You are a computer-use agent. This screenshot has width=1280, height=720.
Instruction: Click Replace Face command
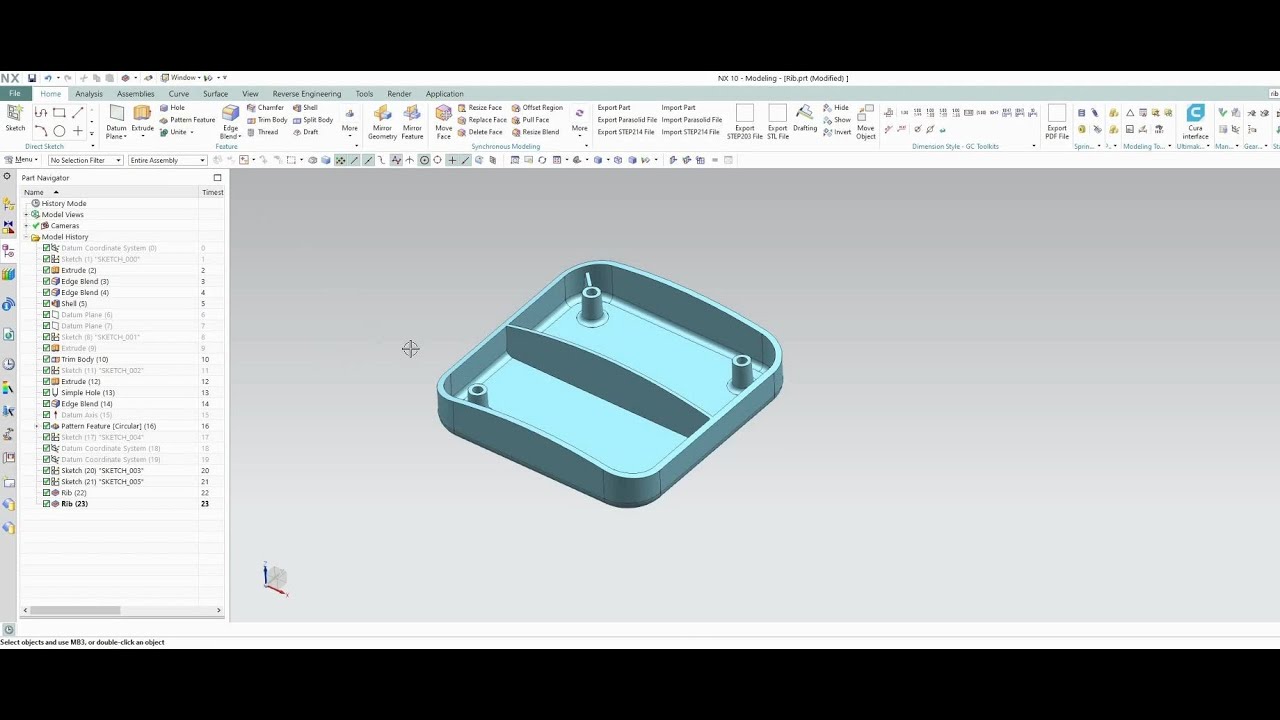(482, 120)
